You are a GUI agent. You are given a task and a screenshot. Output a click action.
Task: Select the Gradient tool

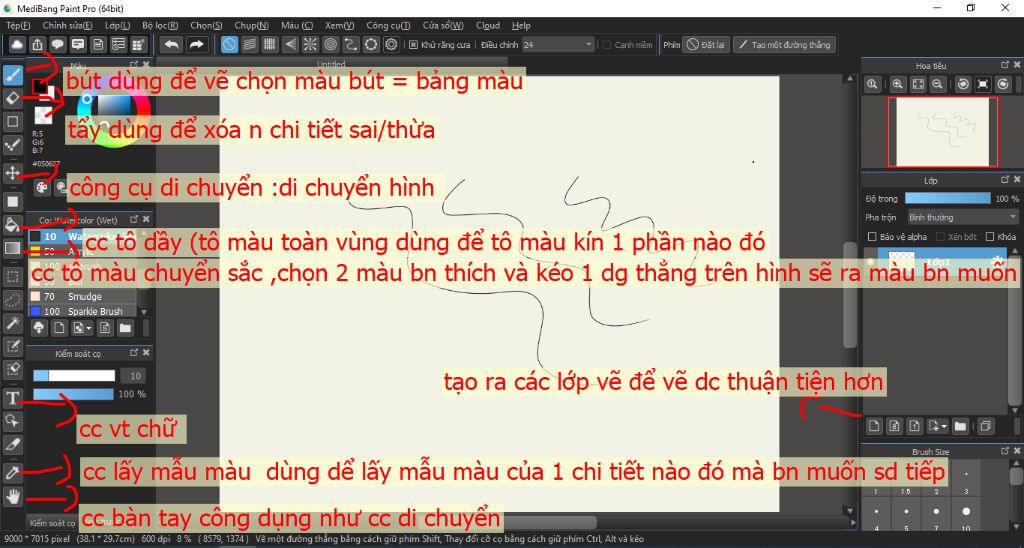(12, 248)
